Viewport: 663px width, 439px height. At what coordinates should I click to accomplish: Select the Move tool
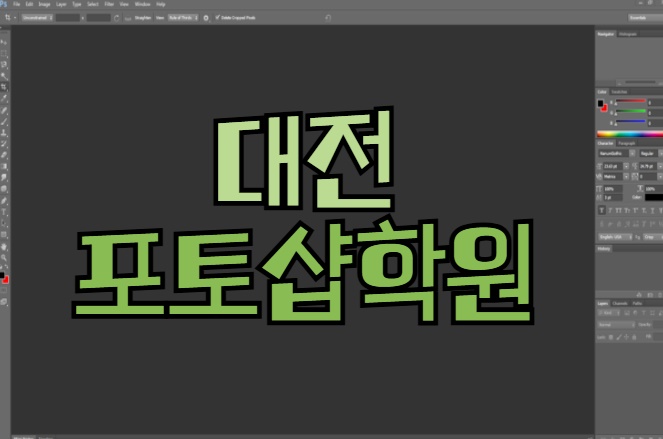(4, 42)
